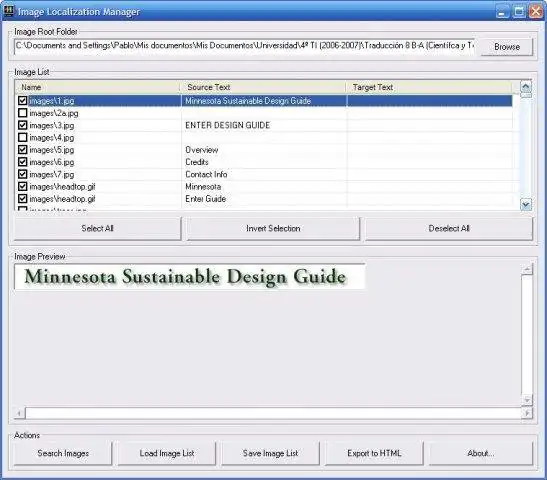Uncheck the images\5.jpg checkbox
This screenshot has height=480, width=547.
click(23, 150)
